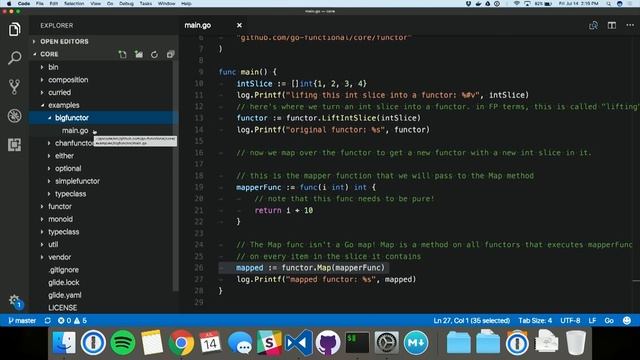This screenshot has width=640, height=360.
Task: Open the Selection menu
Action: coord(74,3)
